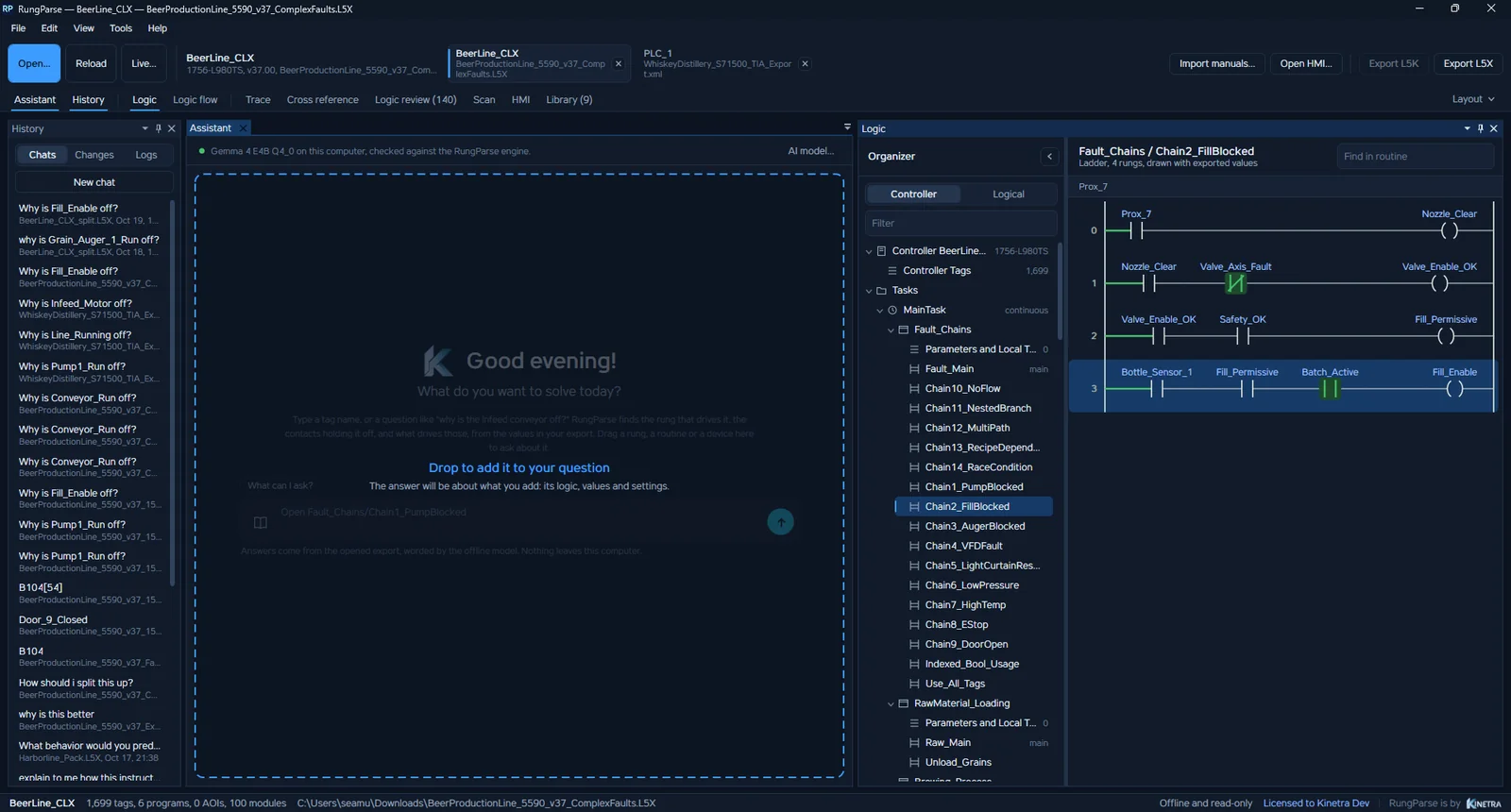Click the Batch_Active contact on rung 3
1511x812 pixels.
click(x=1330, y=389)
